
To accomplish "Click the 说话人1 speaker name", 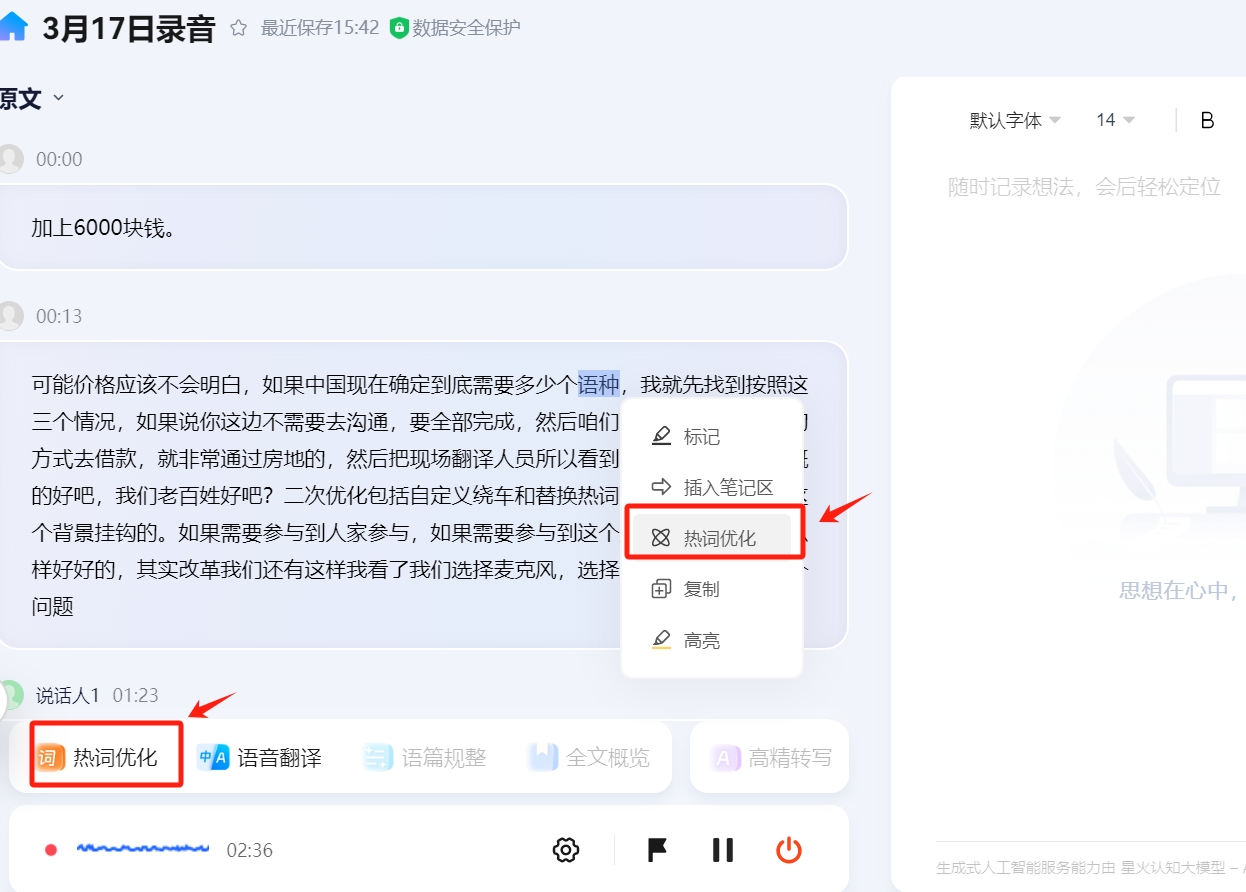I will click(68, 695).
